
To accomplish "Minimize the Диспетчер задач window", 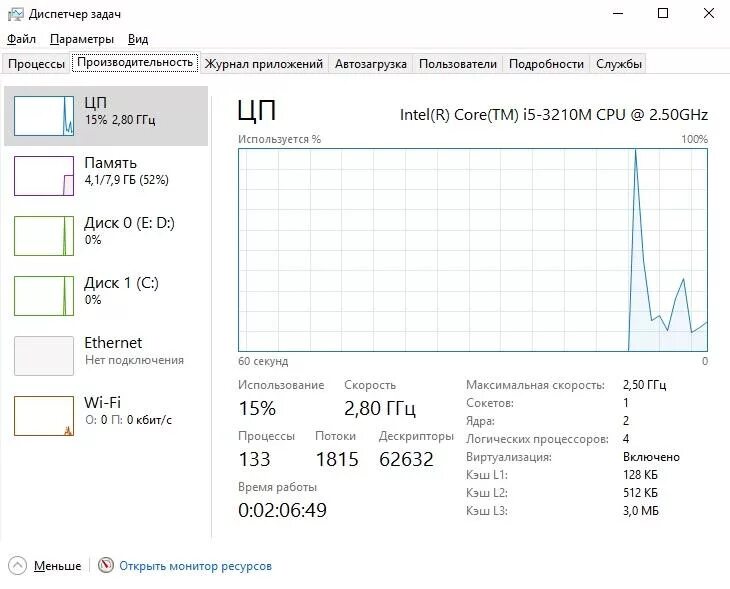I will click(x=618, y=14).
